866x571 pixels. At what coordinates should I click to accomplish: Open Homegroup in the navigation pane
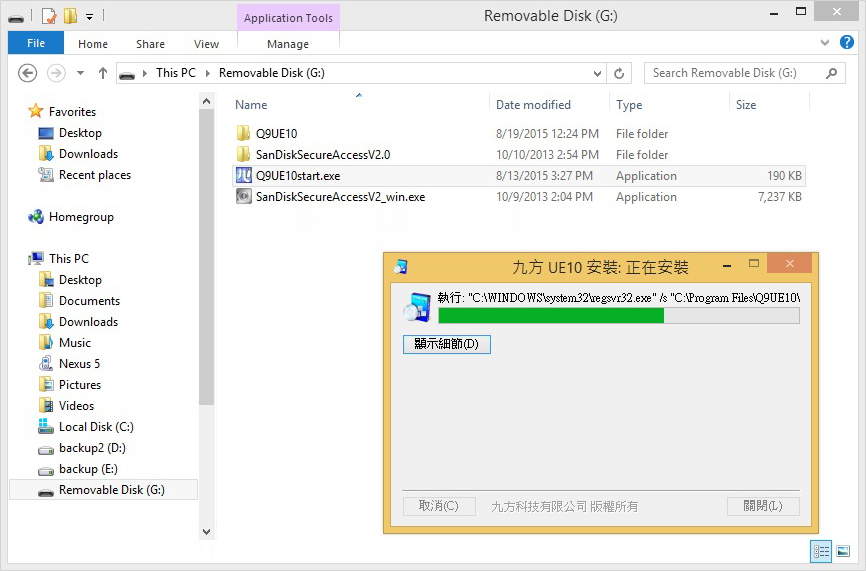[81, 216]
